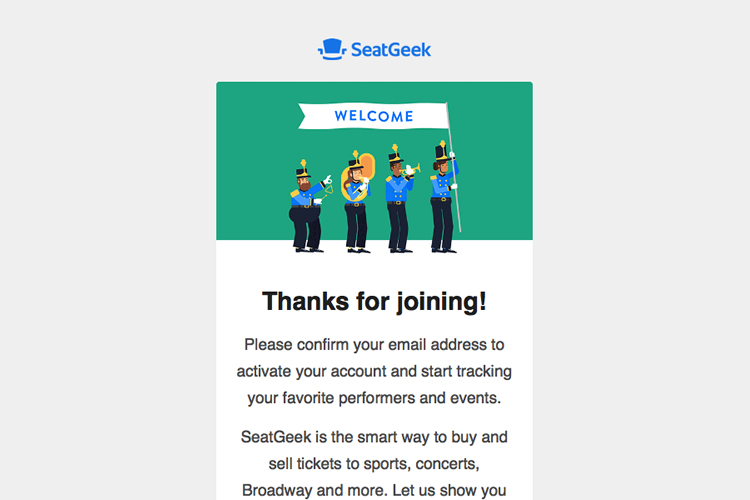This screenshot has height=500, width=750.
Task: Click the SeatGeek wordmark text
Action: pyautogui.click(x=391, y=49)
